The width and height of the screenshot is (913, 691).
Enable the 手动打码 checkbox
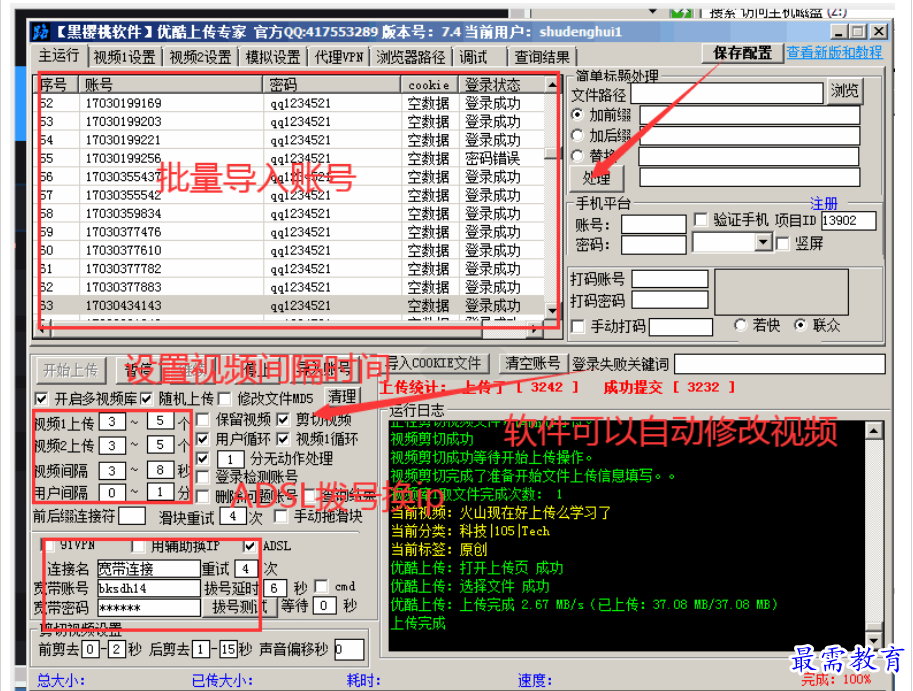578,327
